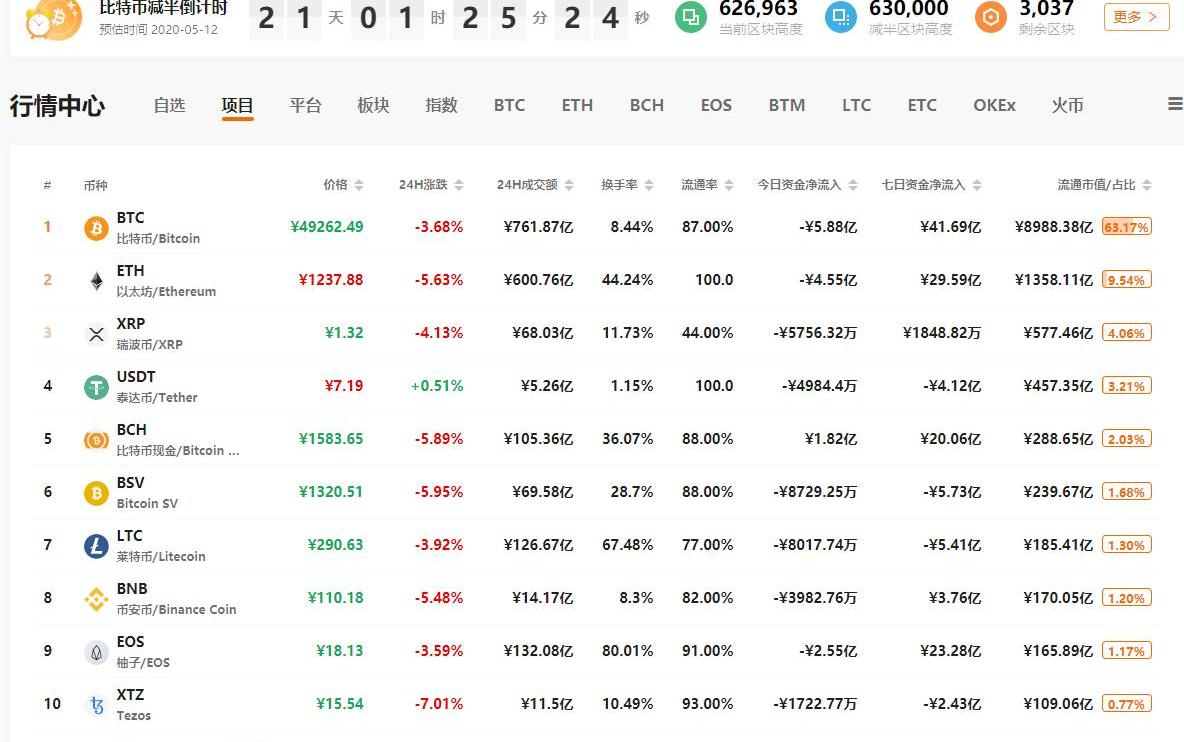This screenshot has width=1184, height=742.
Task: Switch to the 平台 tab
Action: (305, 105)
